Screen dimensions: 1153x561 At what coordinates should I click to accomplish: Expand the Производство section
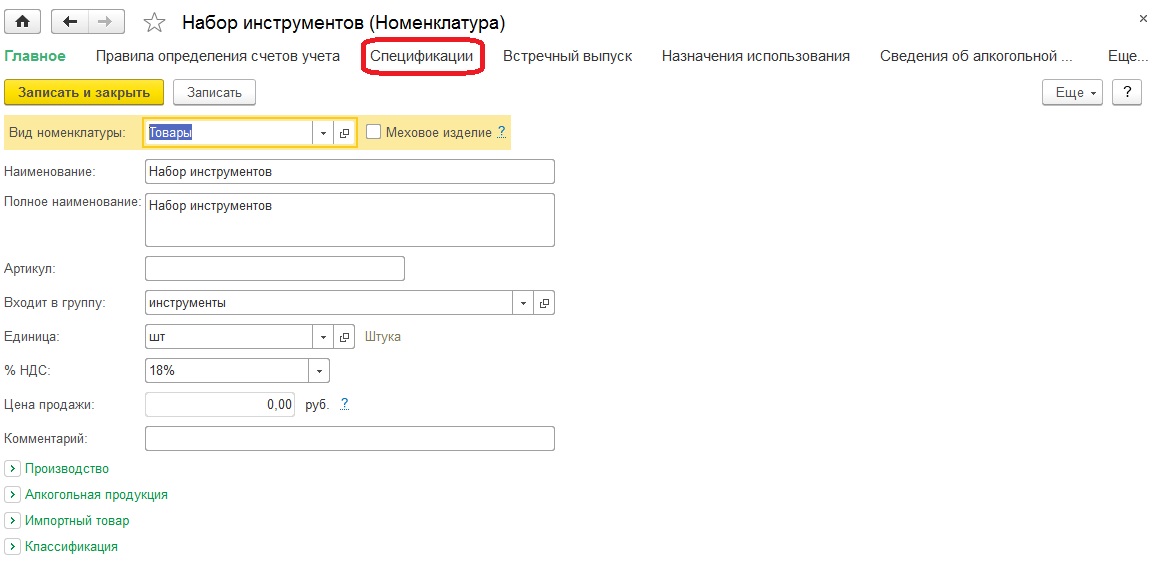pos(57,468)
